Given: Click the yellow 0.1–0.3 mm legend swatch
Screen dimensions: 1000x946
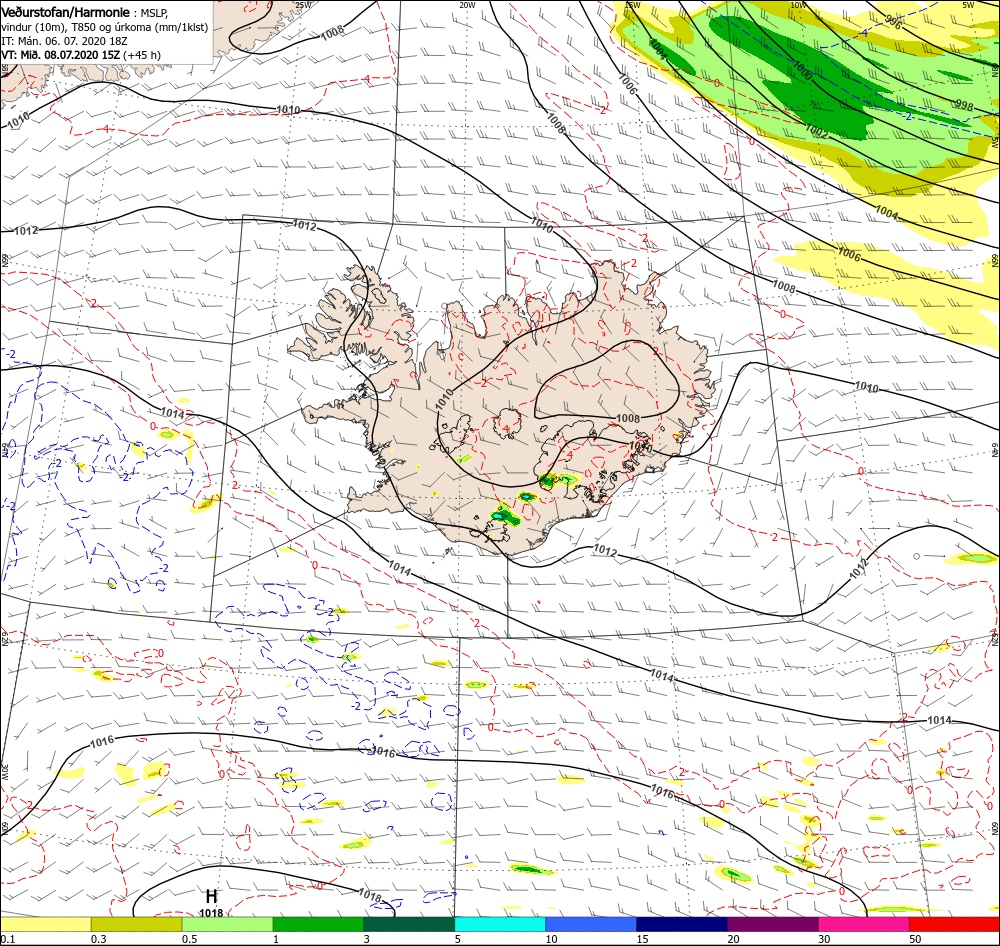Looking at the screenshot, I should click(46, 924).
